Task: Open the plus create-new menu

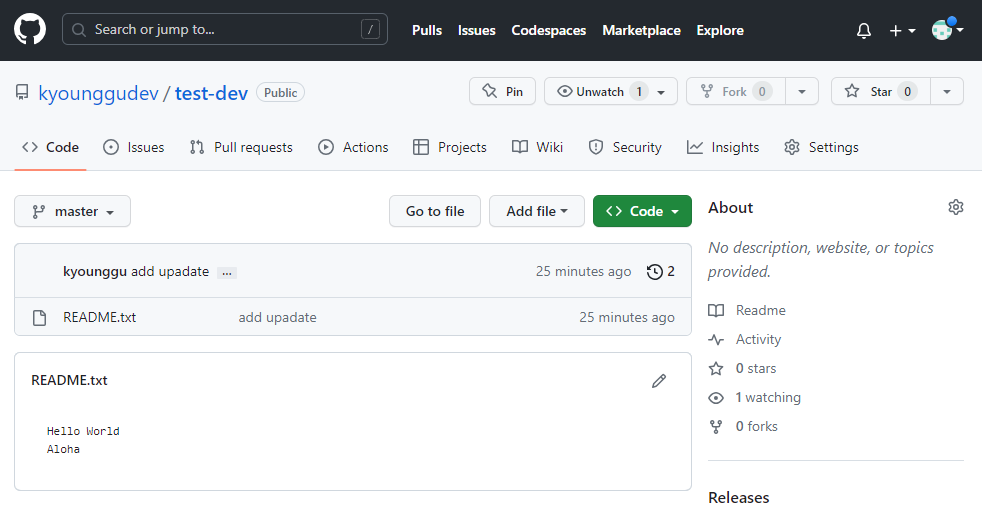Action: 902,30
